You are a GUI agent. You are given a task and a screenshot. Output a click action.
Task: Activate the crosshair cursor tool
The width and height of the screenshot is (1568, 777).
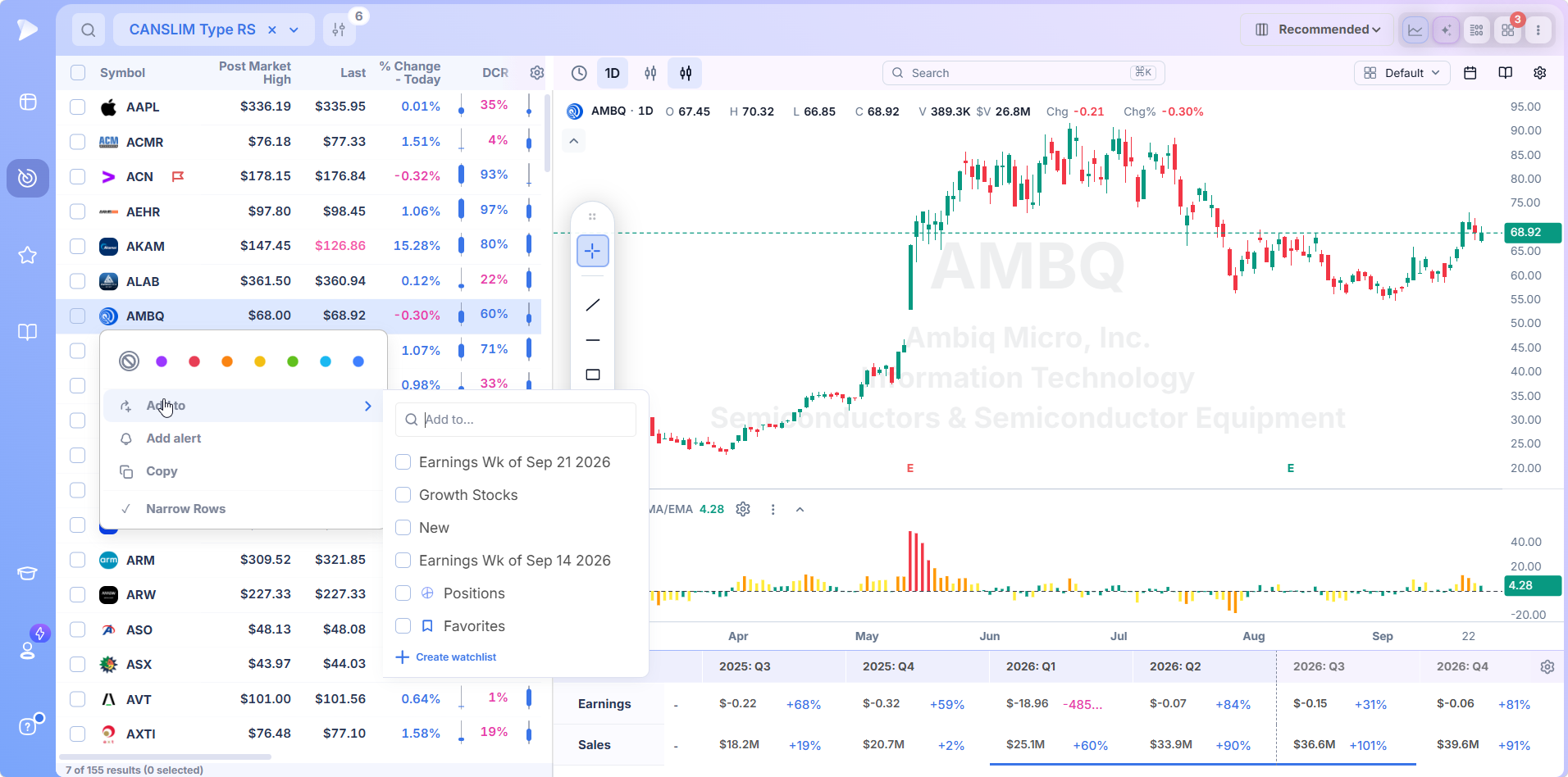point(593,251)
